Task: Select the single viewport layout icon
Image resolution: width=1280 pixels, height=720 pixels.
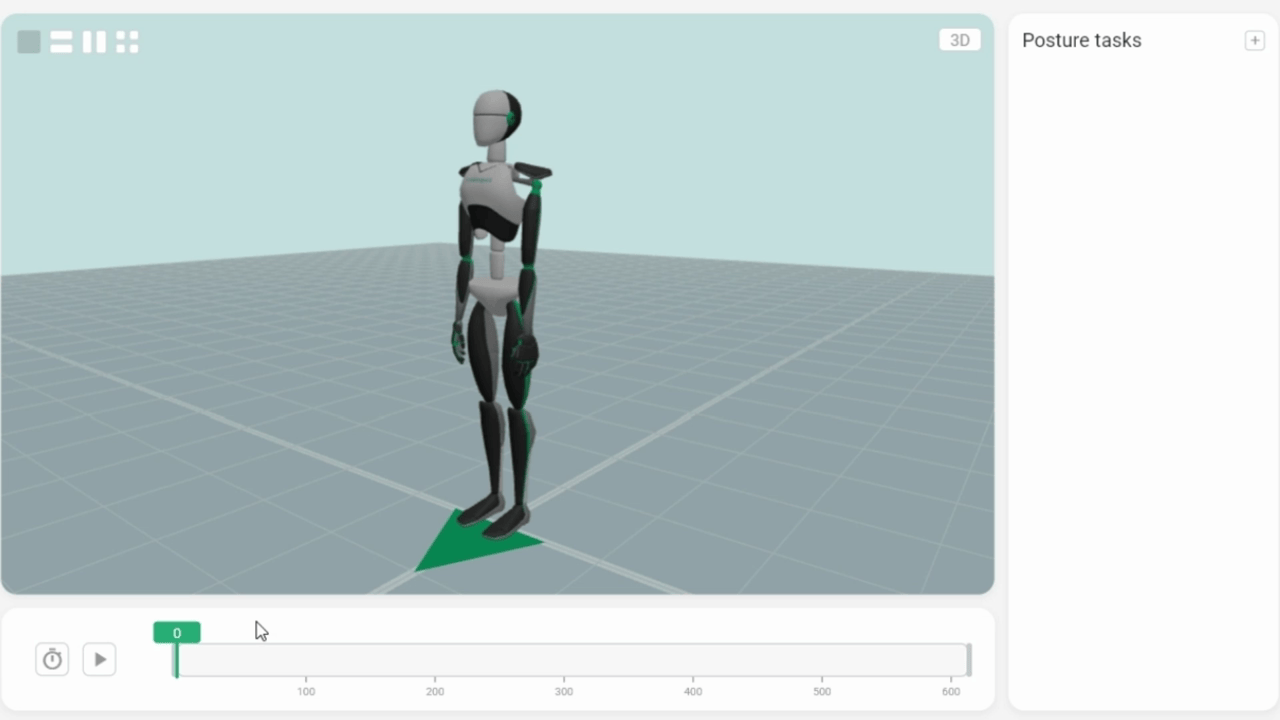Action: (x=29, y=42)
